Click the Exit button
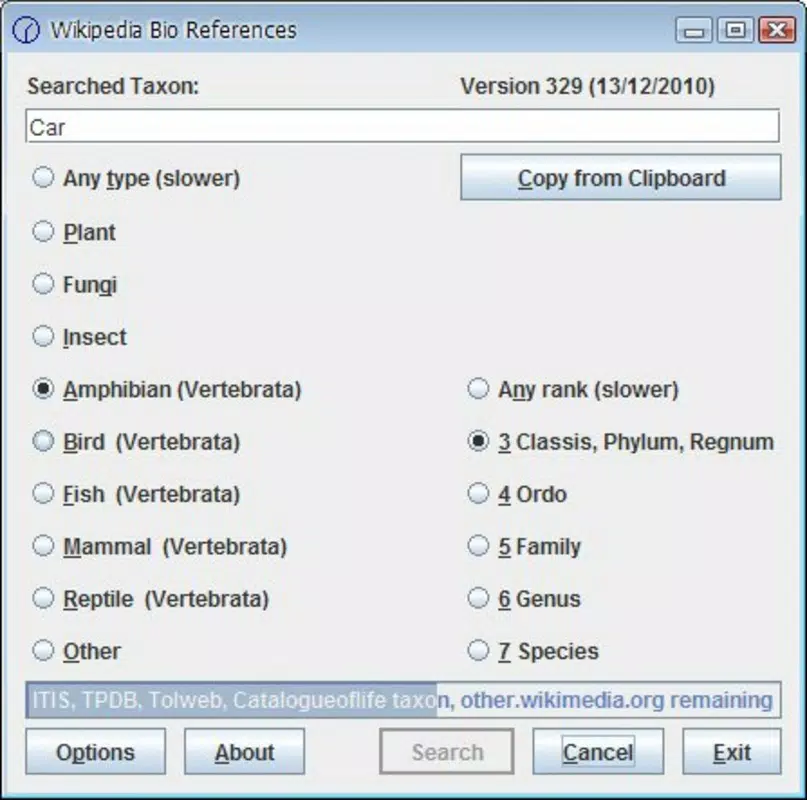This screenshot has height=800, width=807. pos(732,752)
